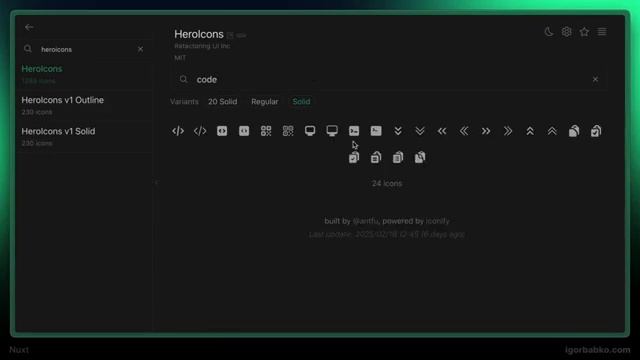Image resolution: width=640 pixels, height=360 pixels.
Task: Open the hamburger menu icon
Action: [x=602, y=32]
